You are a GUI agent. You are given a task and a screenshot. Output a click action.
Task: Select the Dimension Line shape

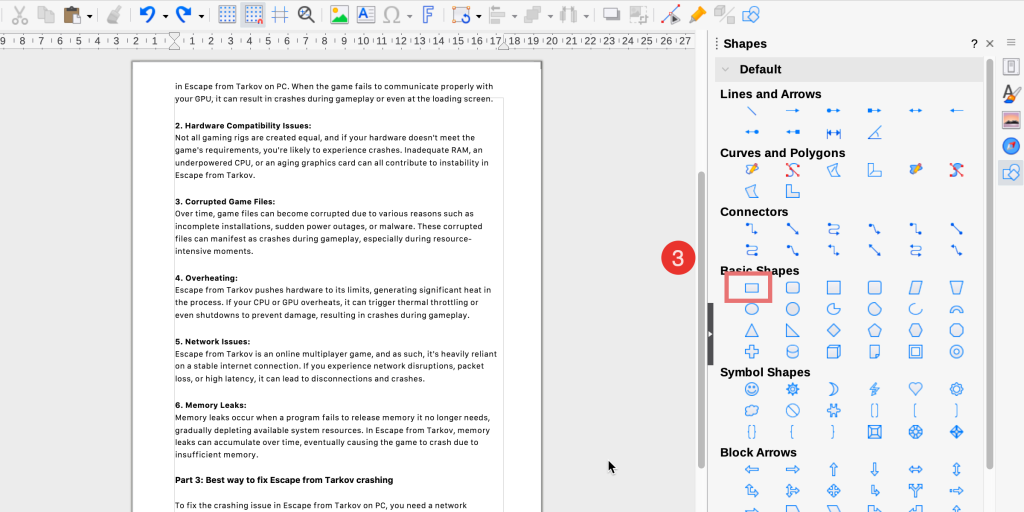[x=833, y=133]
